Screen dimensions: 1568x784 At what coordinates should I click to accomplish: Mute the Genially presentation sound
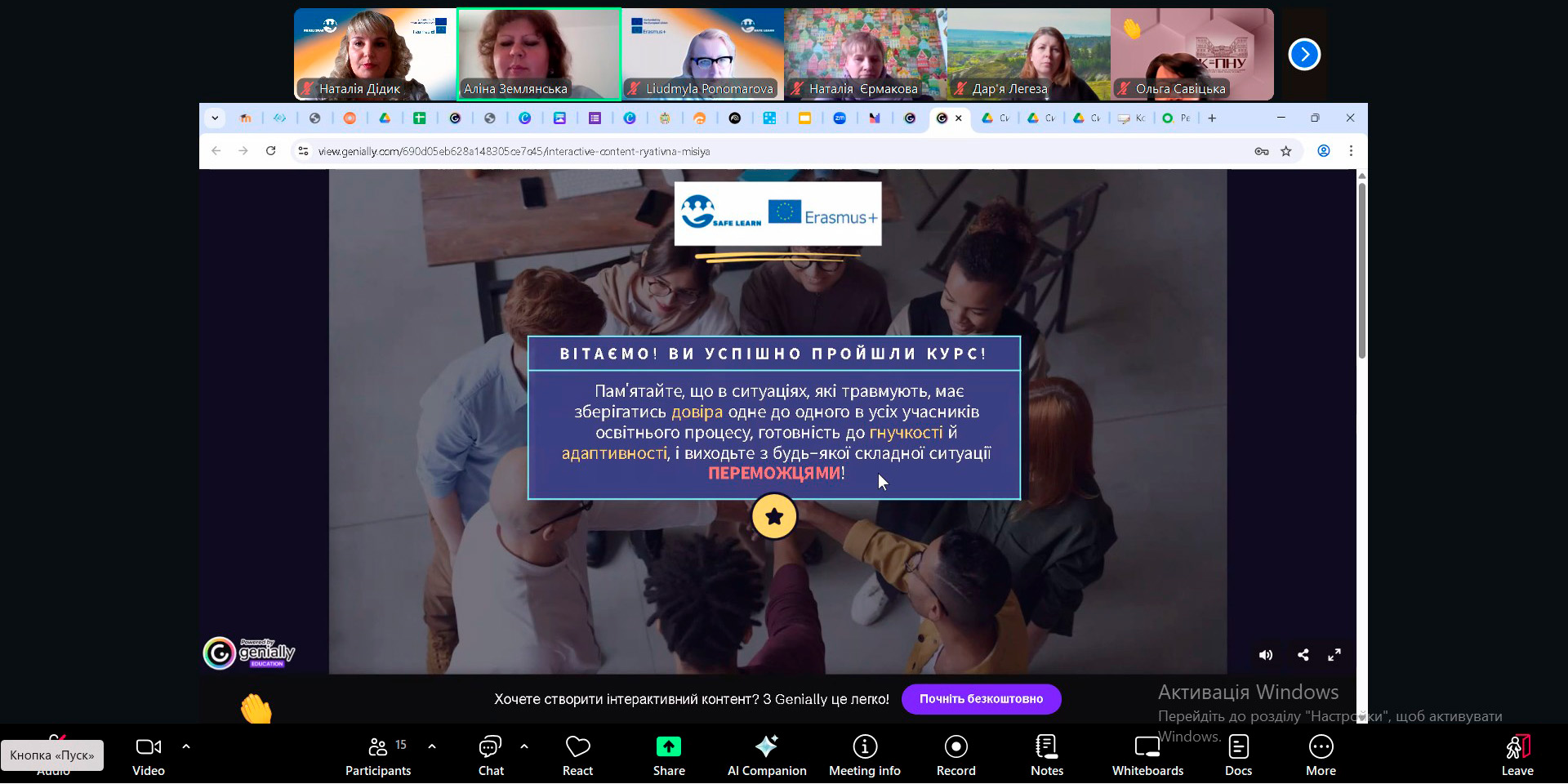click(1266, 655)
